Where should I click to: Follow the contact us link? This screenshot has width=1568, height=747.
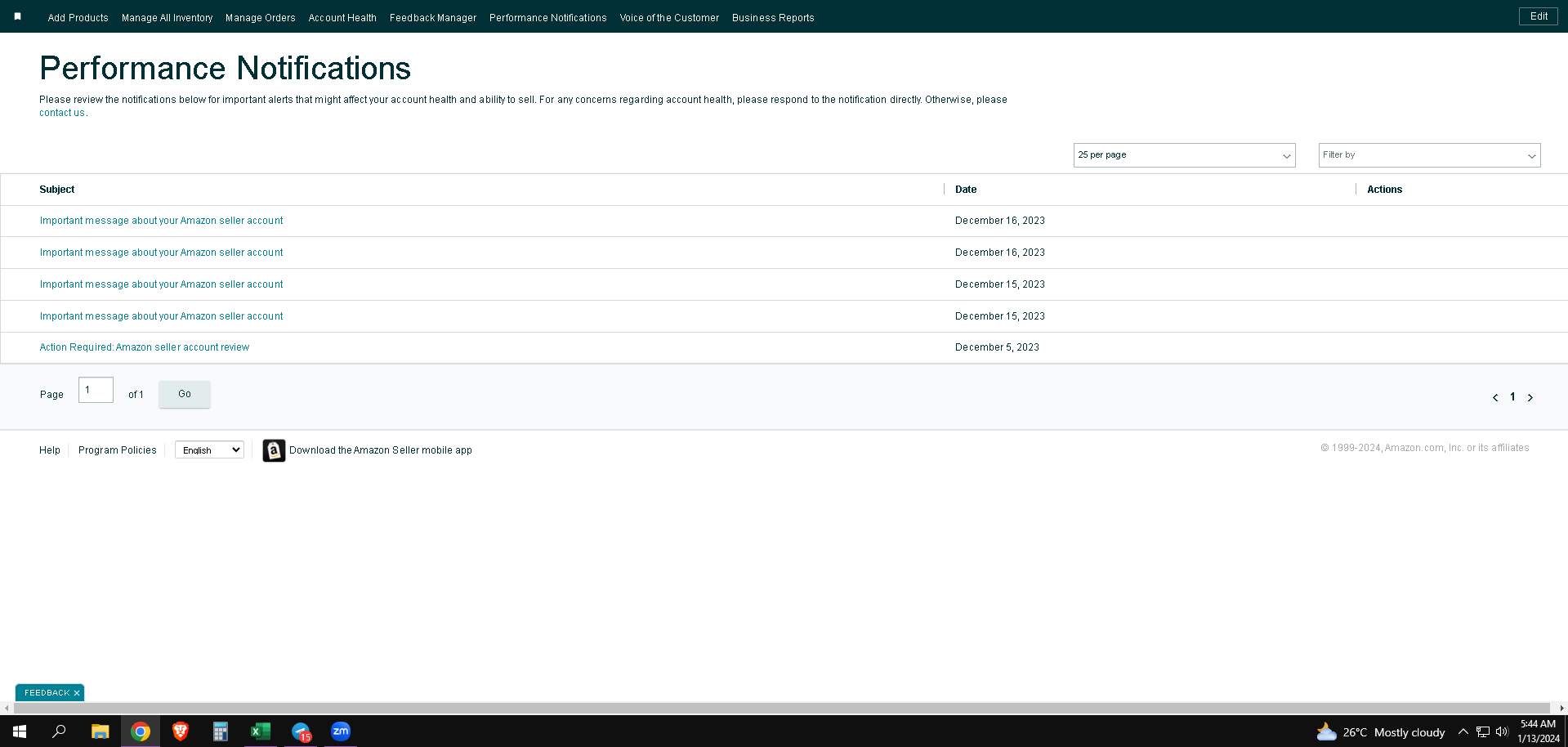click(62, 113)
